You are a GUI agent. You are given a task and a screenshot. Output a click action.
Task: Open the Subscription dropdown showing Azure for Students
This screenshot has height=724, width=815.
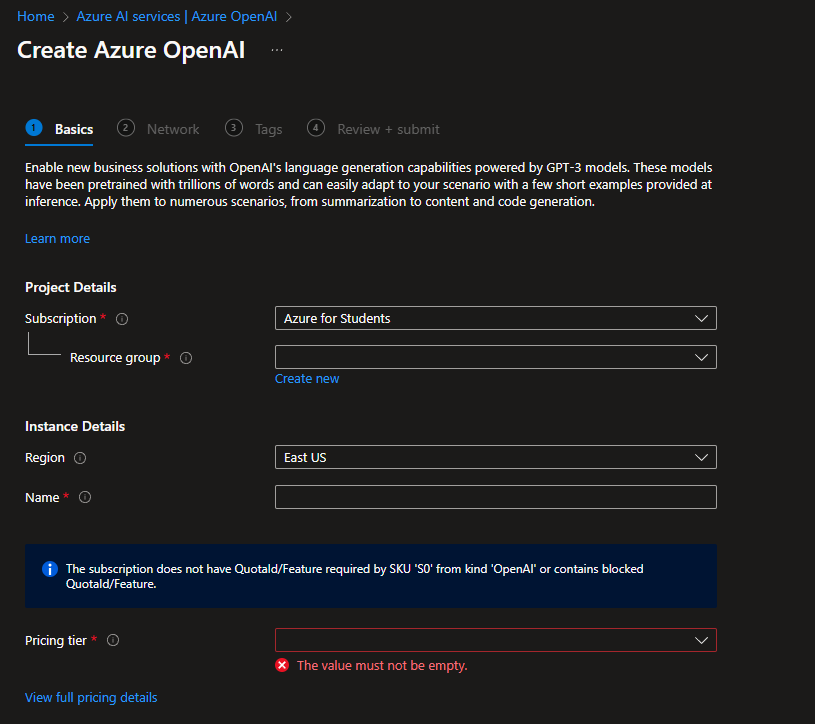[495, 318]
